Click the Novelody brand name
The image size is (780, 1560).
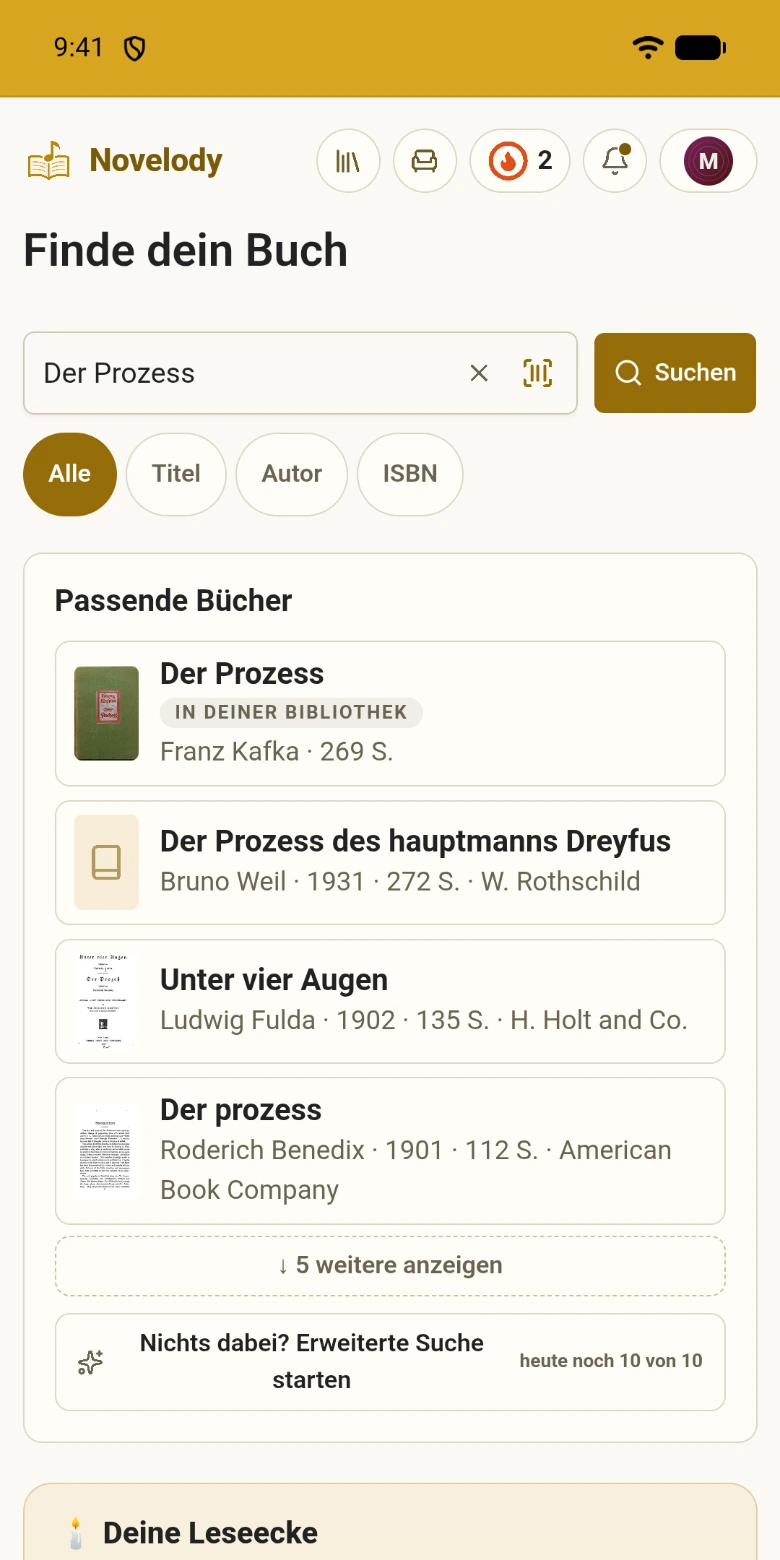click(x=156, y=160)
